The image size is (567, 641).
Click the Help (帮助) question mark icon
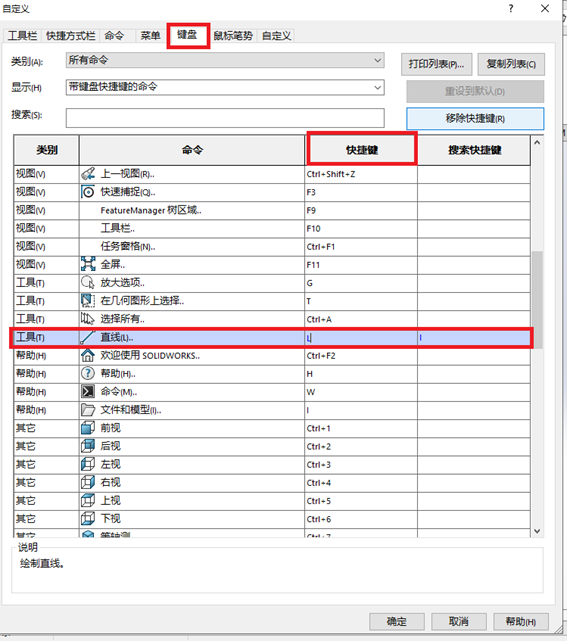pos(88,373)
